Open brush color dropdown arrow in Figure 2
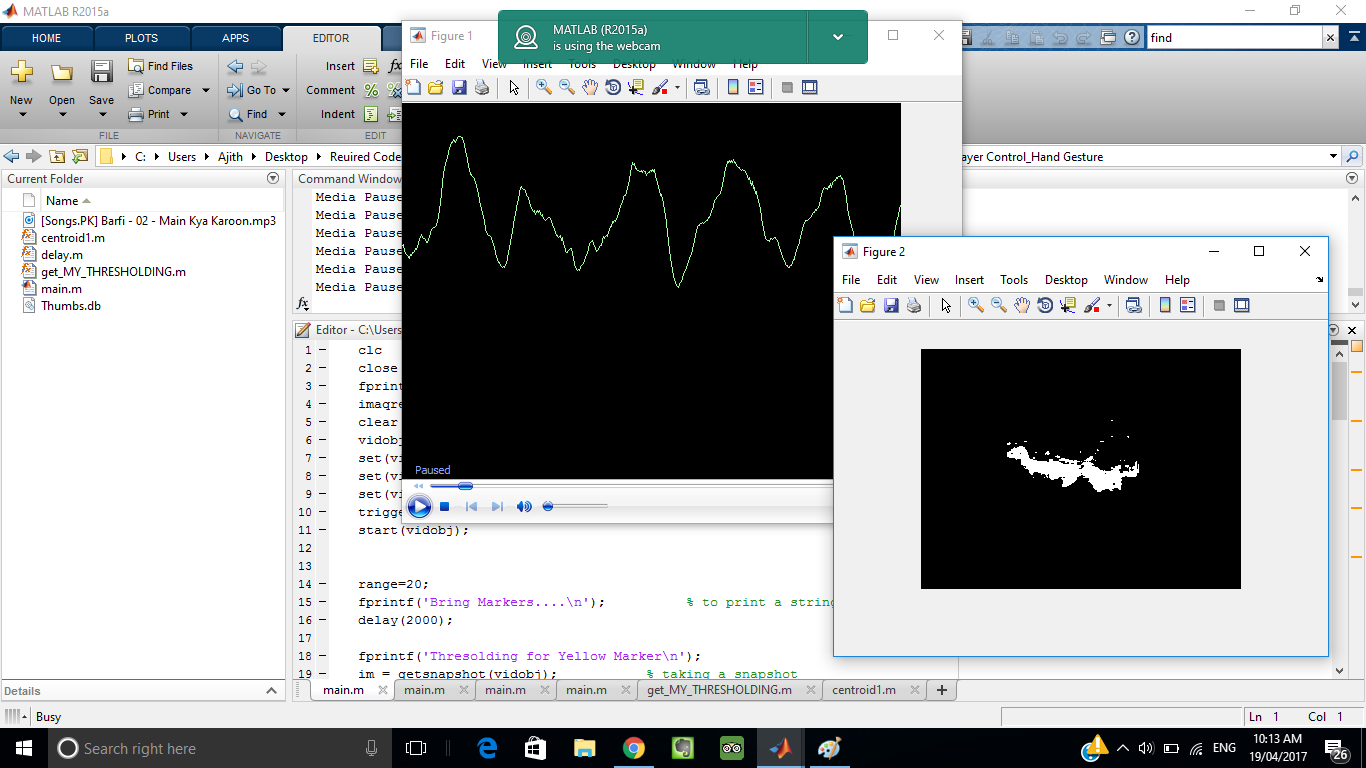Image resolution: width=1366 pixels, height=768 pixels. click(x=1109, y=306)
